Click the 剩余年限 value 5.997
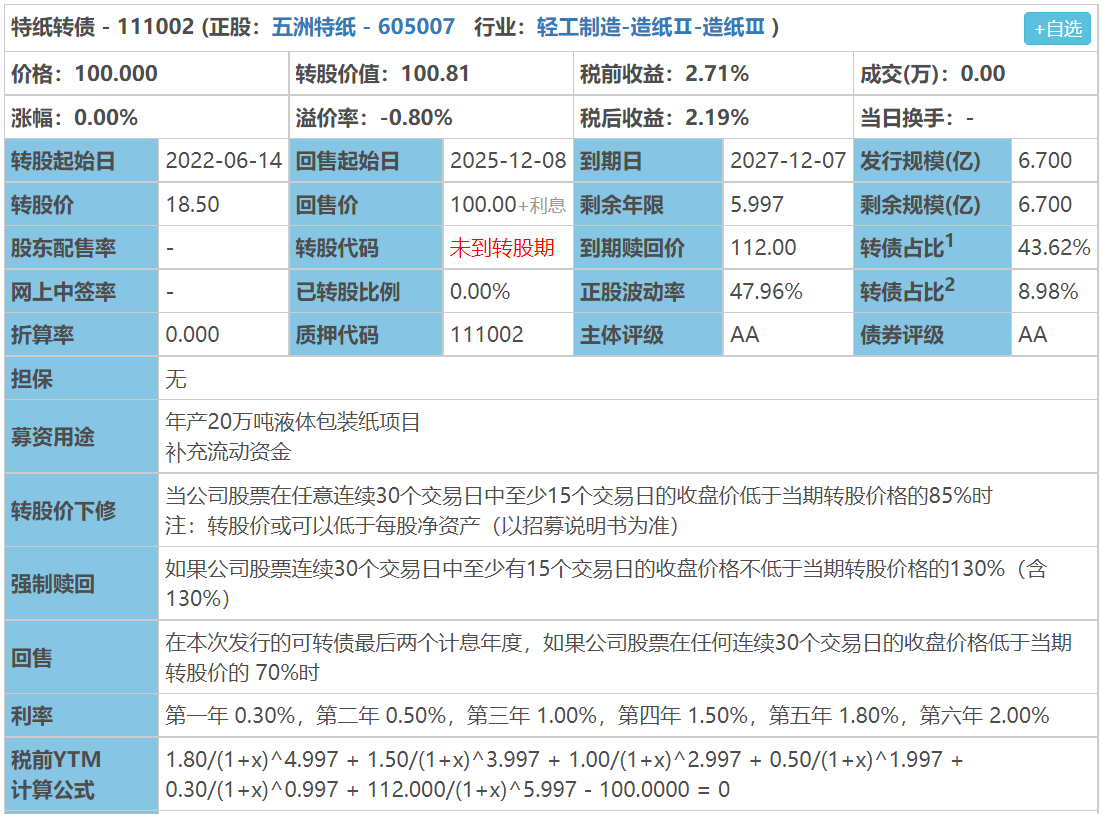Image resolution: width=1102 pixels, height=814 pixels. (757, 205)
